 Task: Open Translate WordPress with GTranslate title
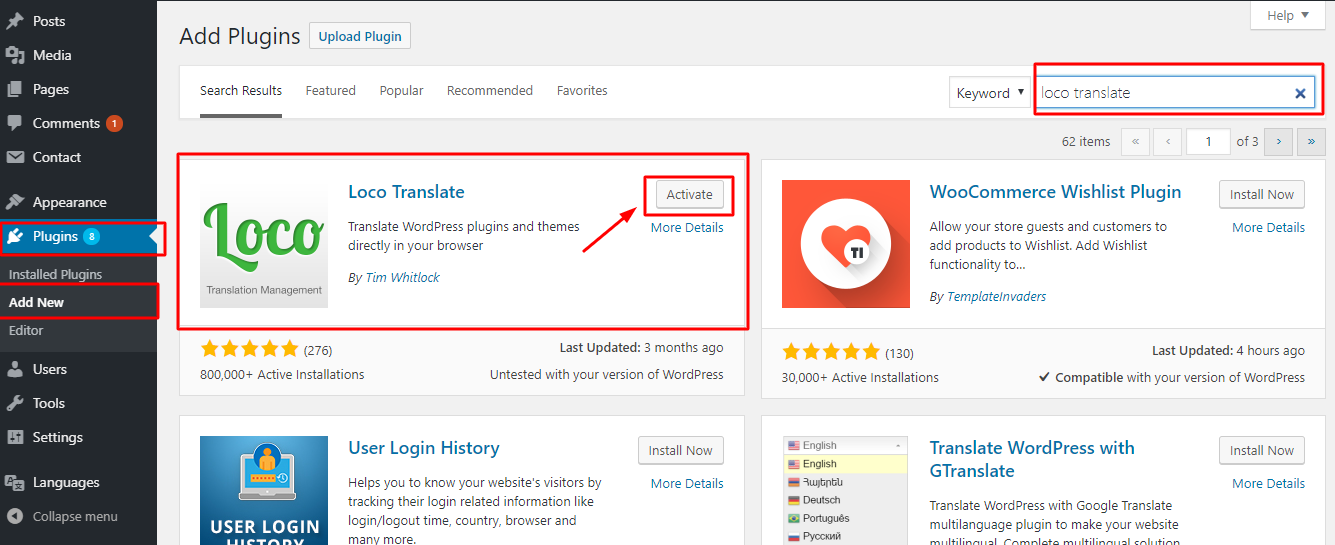pyautogui.click(x=1032, y=459)
